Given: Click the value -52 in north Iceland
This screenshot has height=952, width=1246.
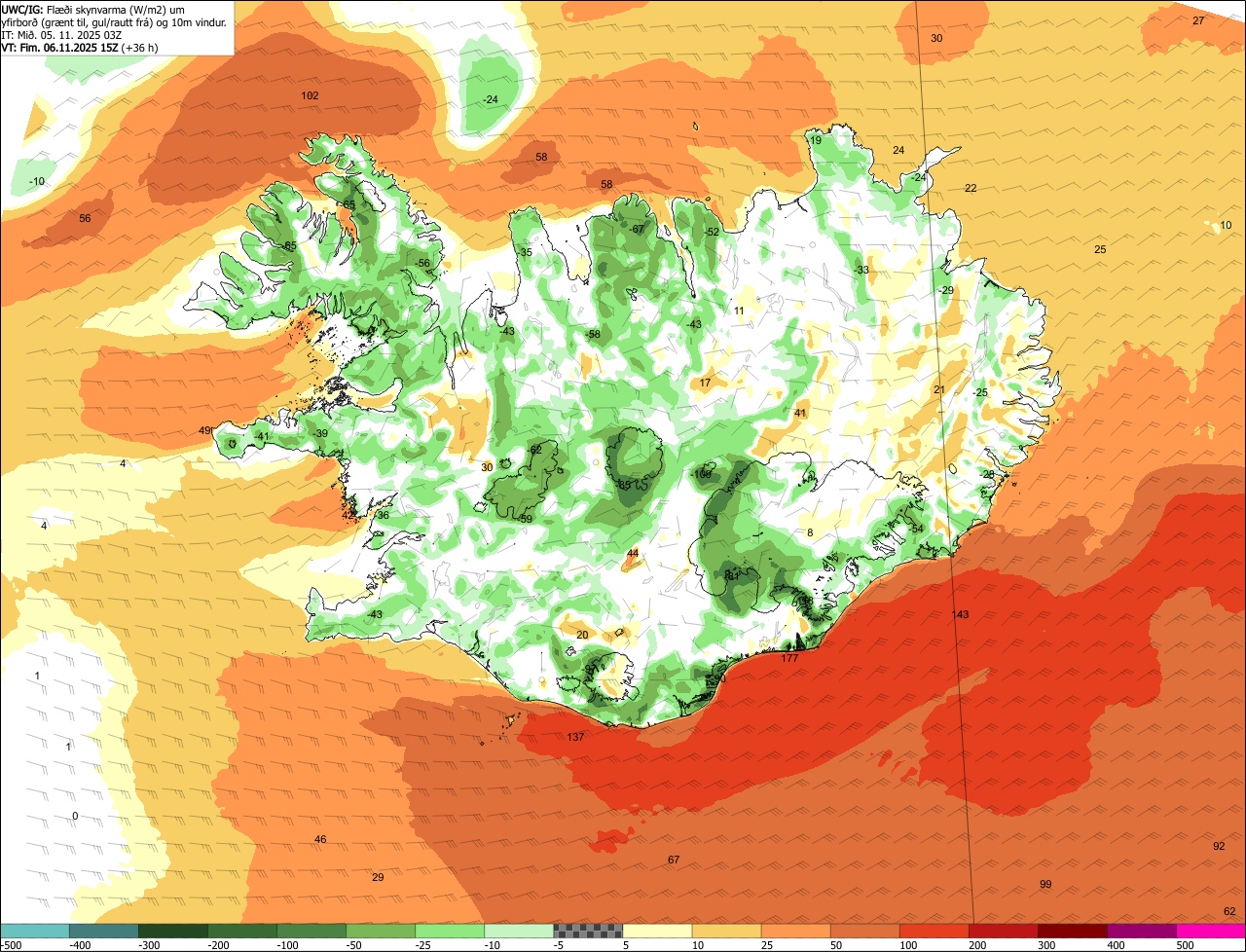Looking at the screenshot, I should 712,232.
